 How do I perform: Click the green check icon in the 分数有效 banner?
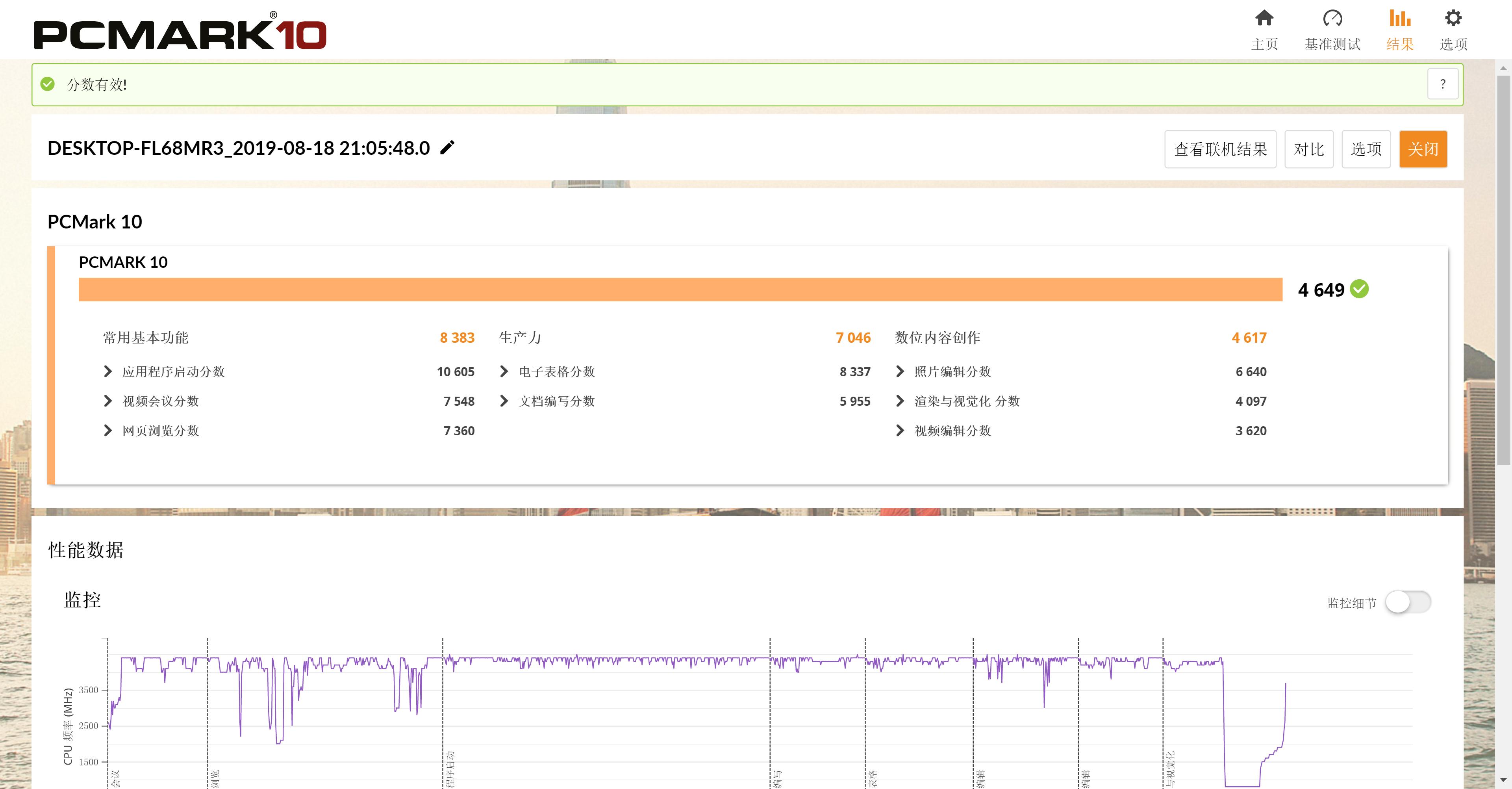coord(48,85)
